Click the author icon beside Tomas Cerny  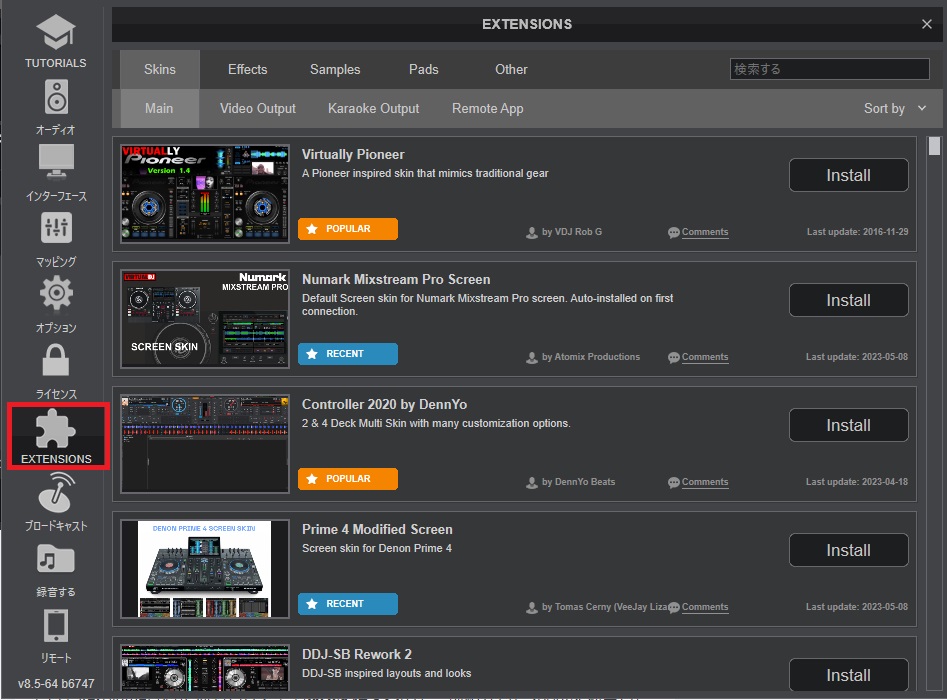(531, 608)
